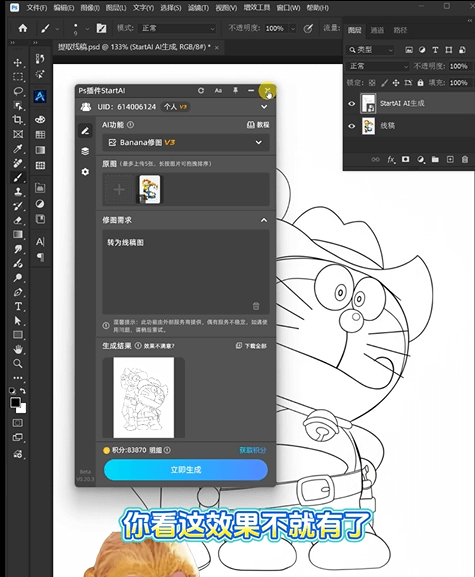Open StartAI layers stack sidebar icon
The image size is (475, 577).
(x=85, y=151)
